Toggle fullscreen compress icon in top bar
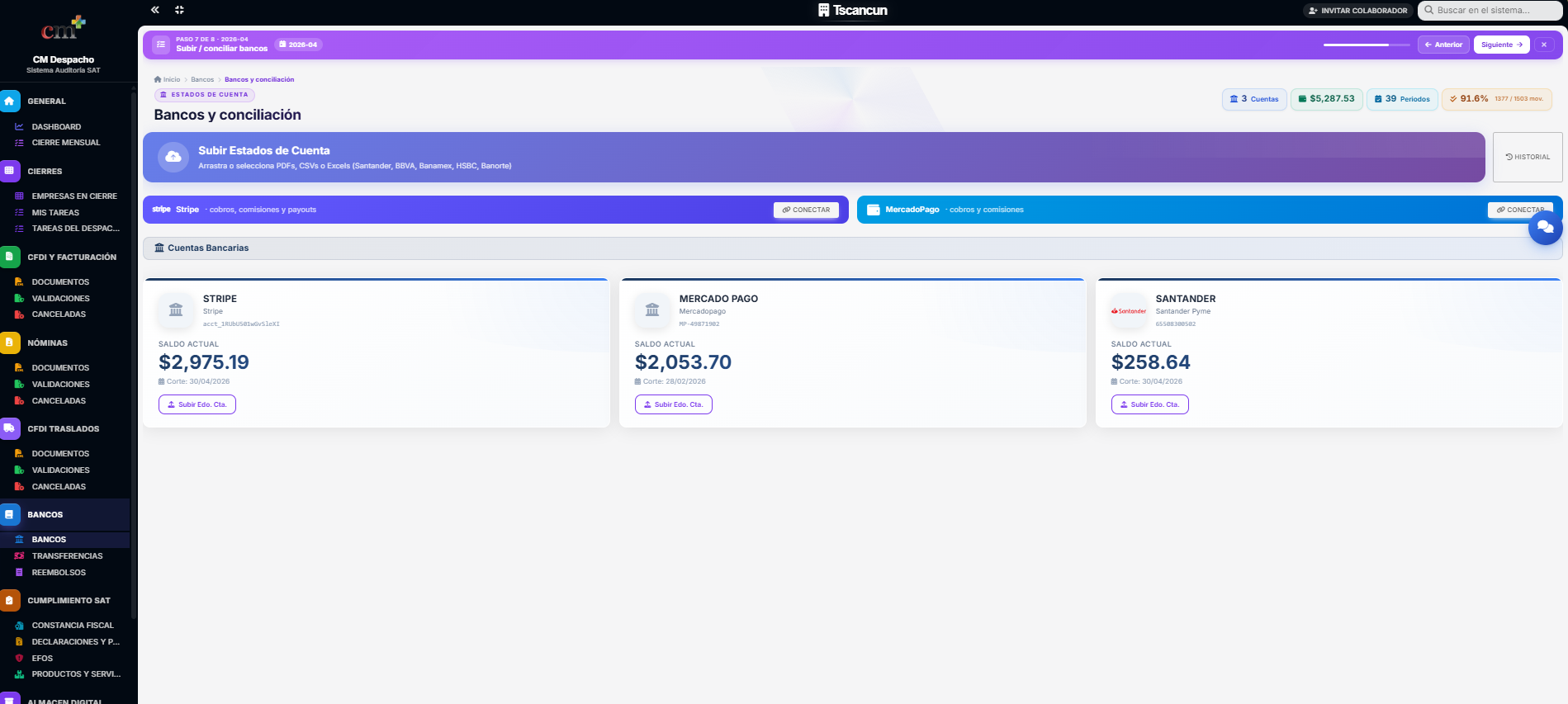This screenshot has width=1568, height=704. [179, 10]
